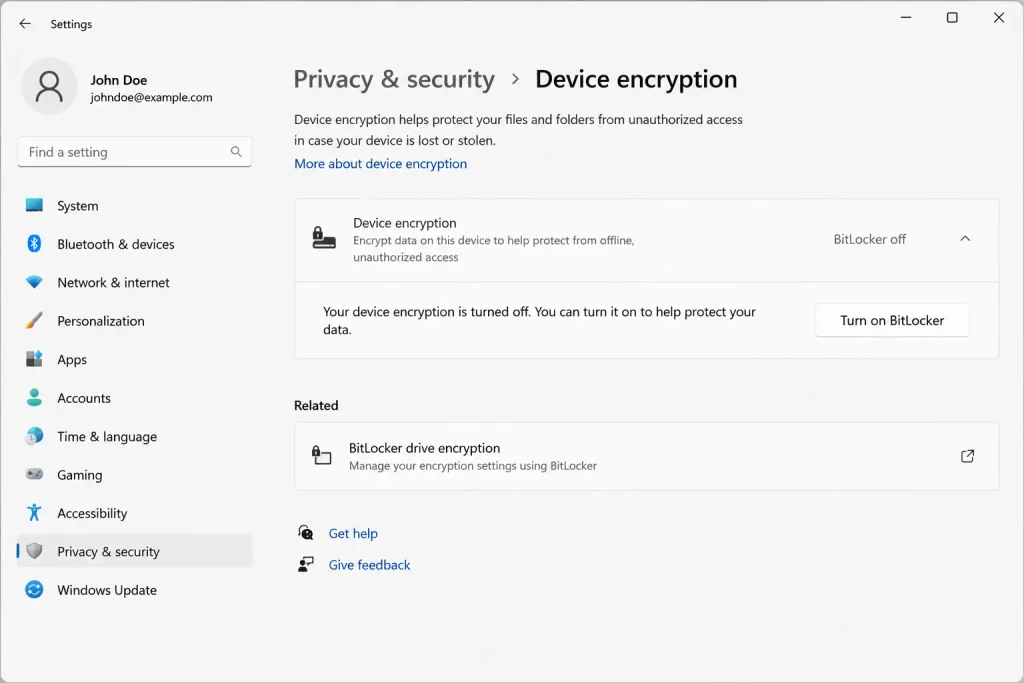1024x683 pixels.
Task: Maximize the Settings window
Action: [952, 18]
